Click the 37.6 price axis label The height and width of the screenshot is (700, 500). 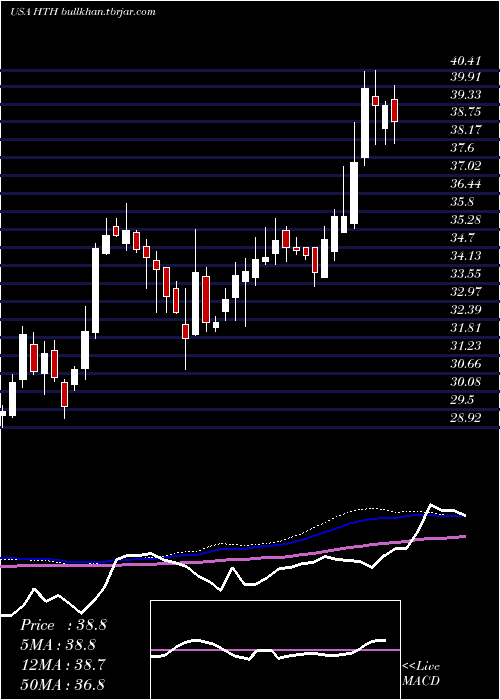[x=462, y=148]
